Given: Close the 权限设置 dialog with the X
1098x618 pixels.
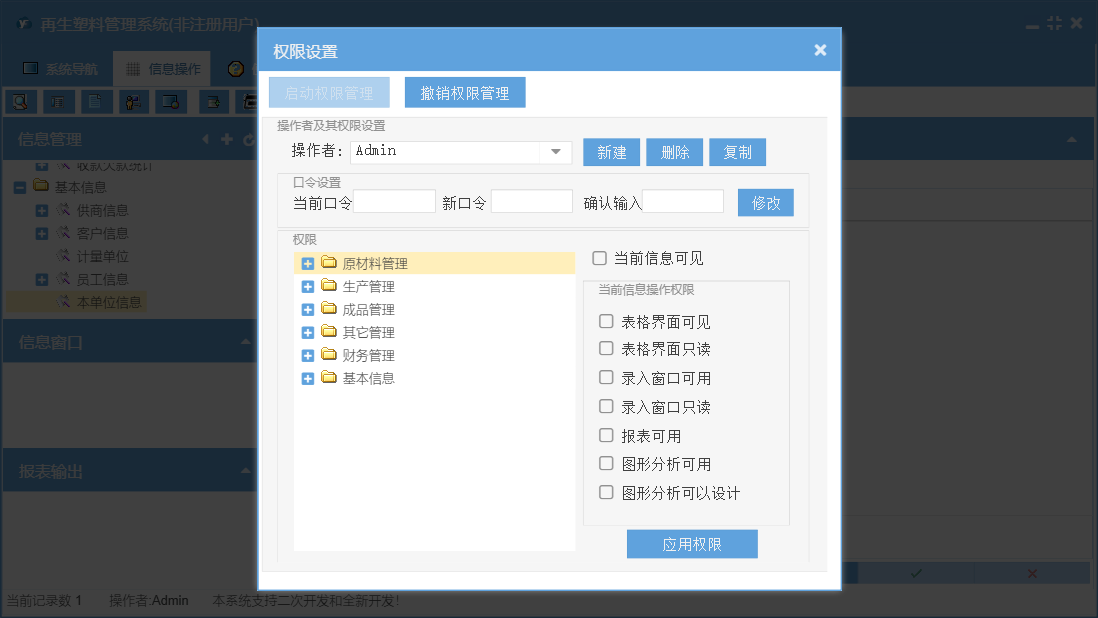Looking at the screenshot, I should tap(820, 50).
